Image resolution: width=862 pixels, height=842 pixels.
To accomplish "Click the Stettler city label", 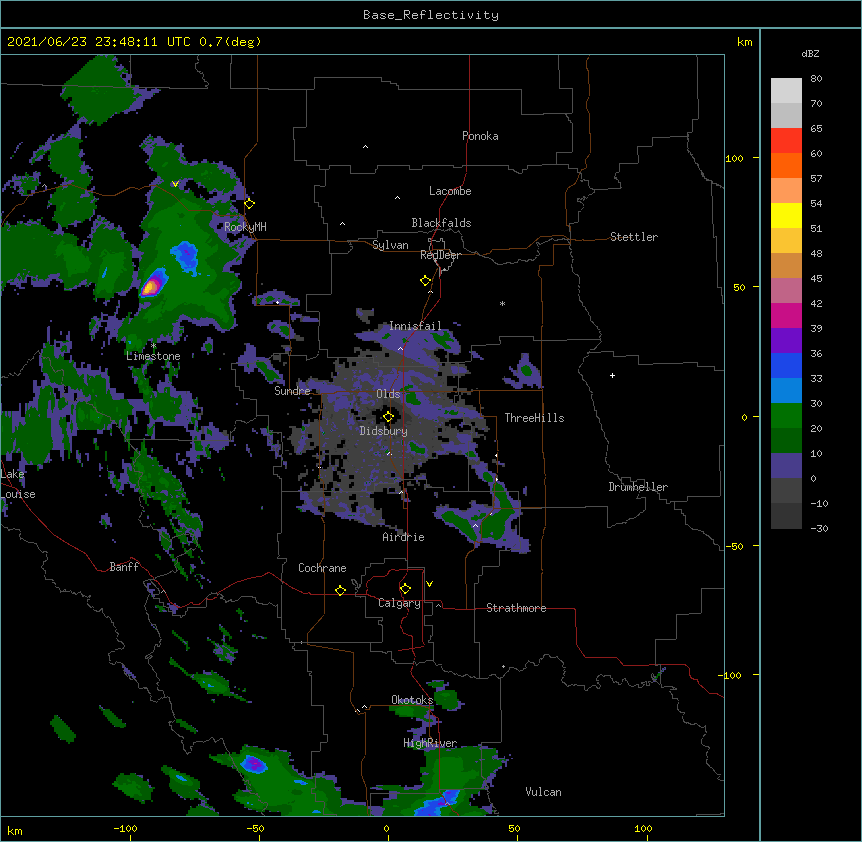I will (x=634, y=237).
